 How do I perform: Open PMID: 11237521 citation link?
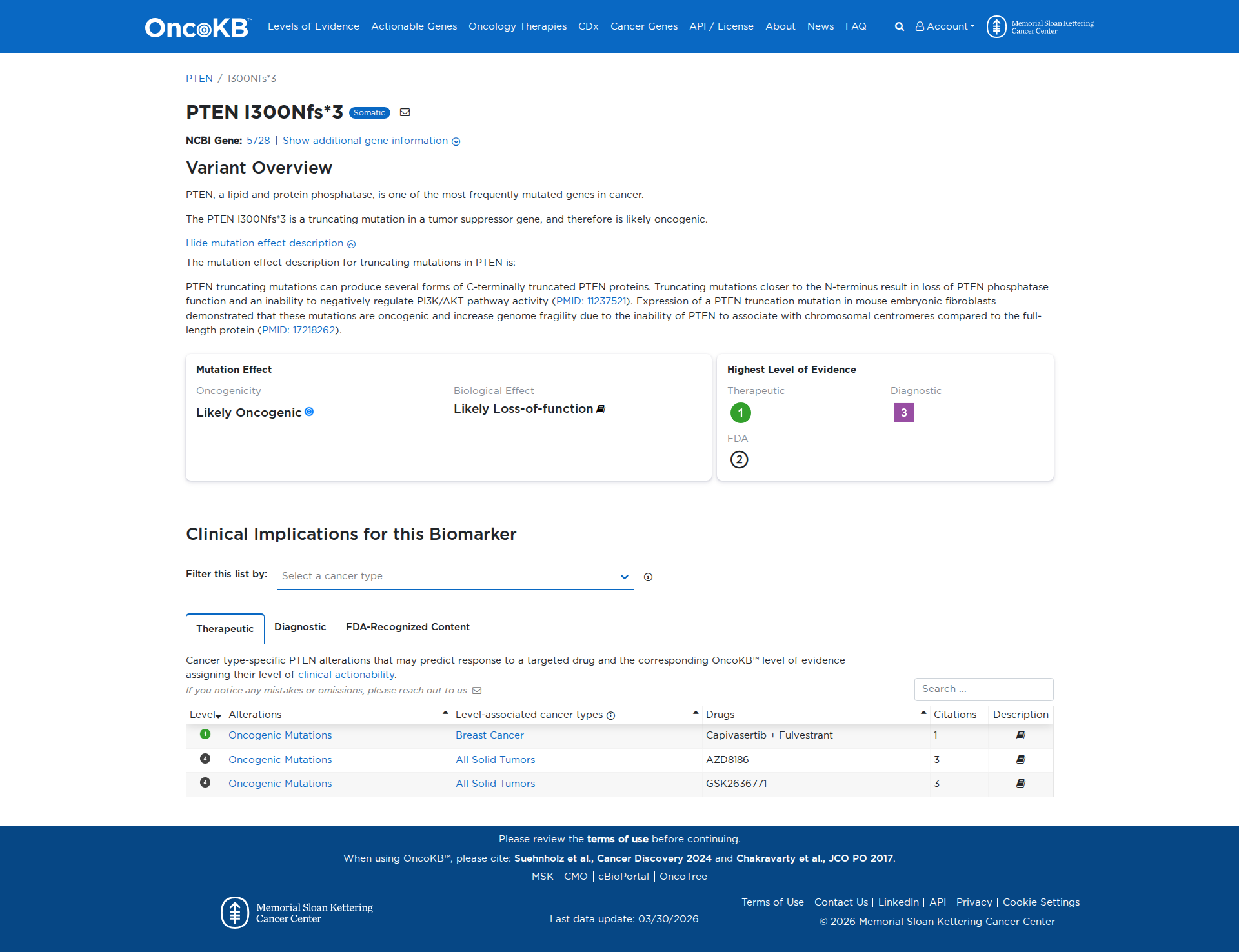click(x=591, y=301)
